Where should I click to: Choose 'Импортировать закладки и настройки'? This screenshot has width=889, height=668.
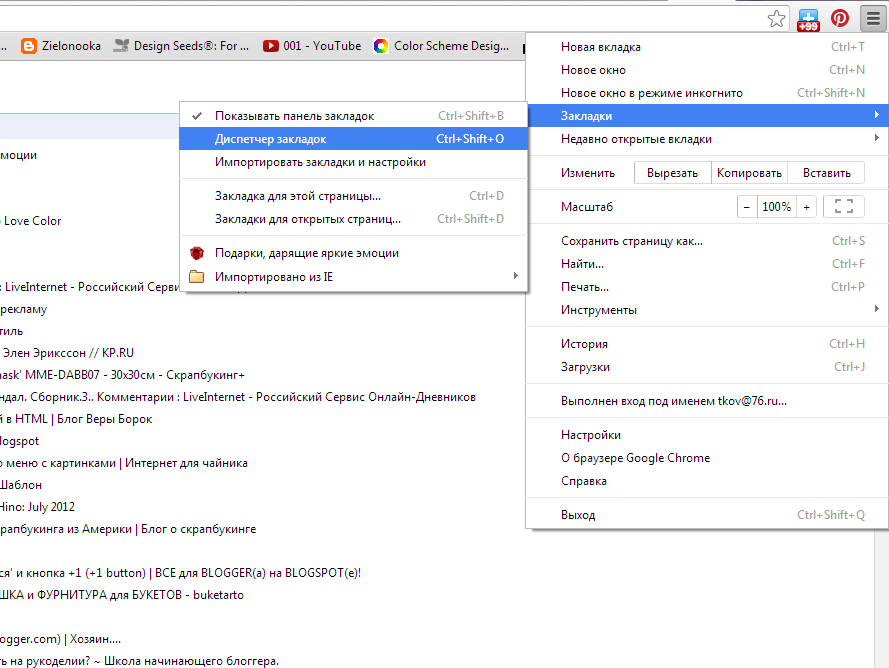(x=353, y=162)
